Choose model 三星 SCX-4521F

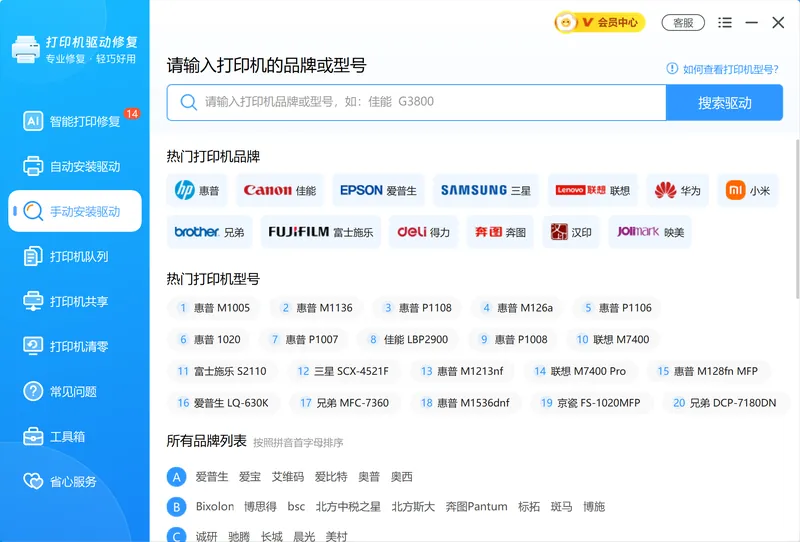point(343,371)
